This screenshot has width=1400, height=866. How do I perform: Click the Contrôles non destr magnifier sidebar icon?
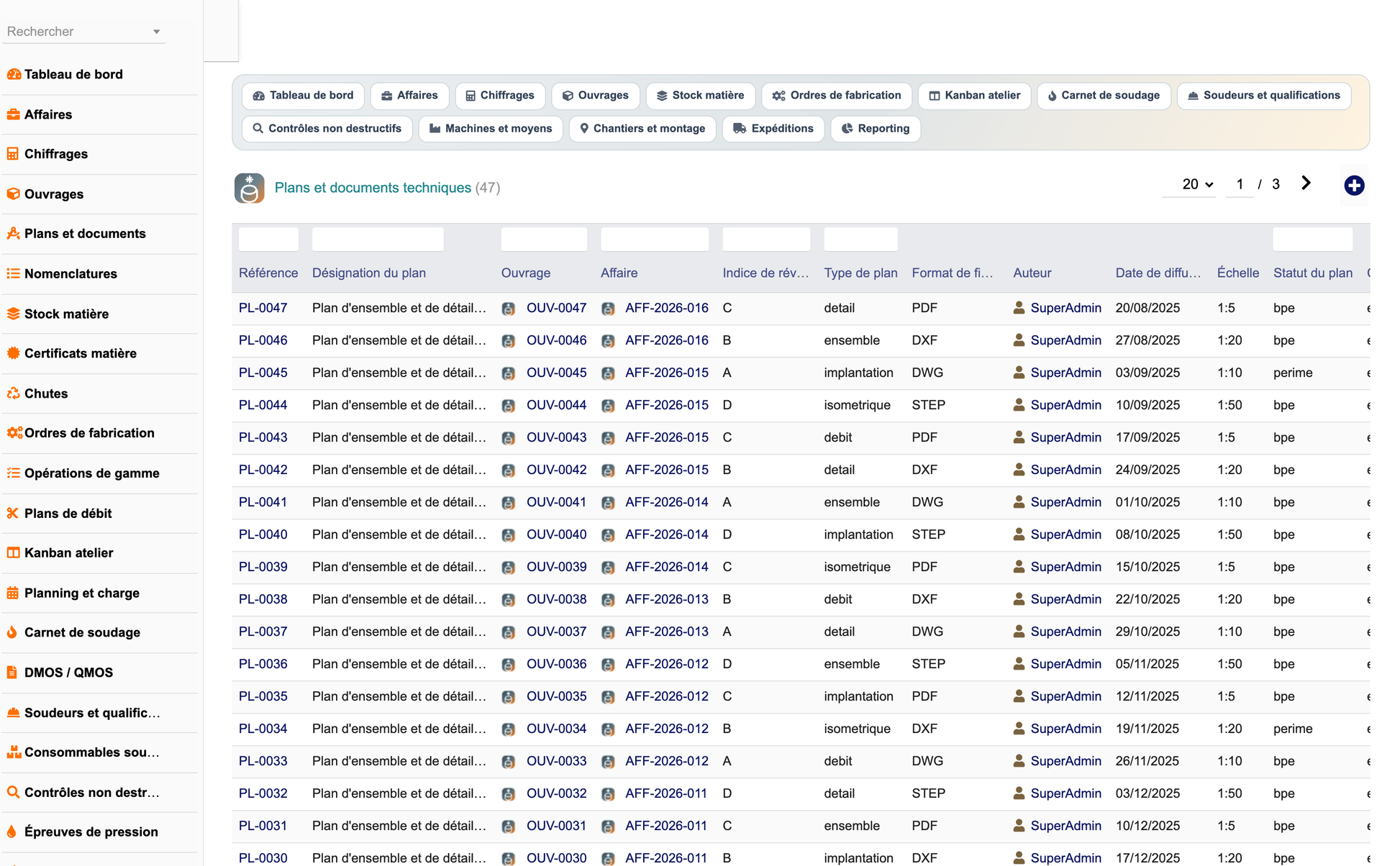[14, 792]
